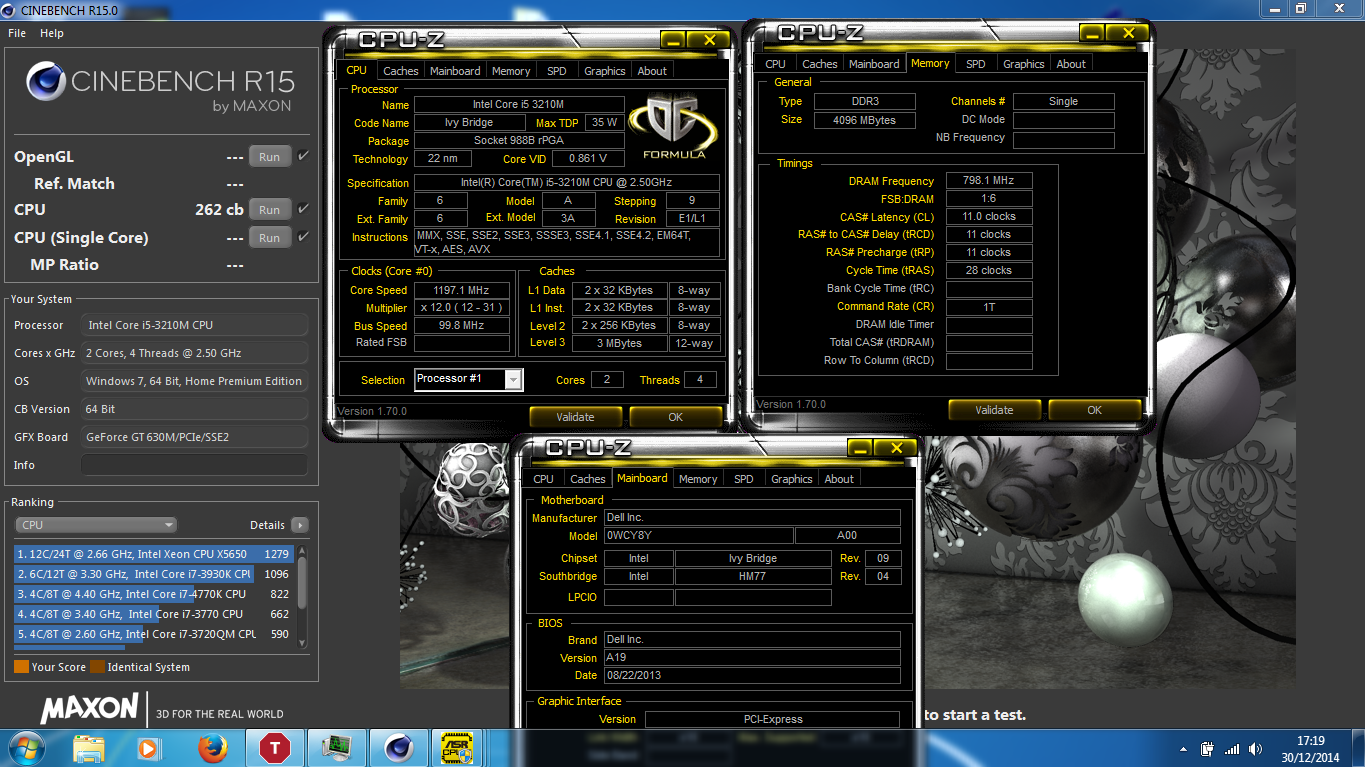
Task: Select the Xeon X5650 ranking entry
Action: coord(153,553)
